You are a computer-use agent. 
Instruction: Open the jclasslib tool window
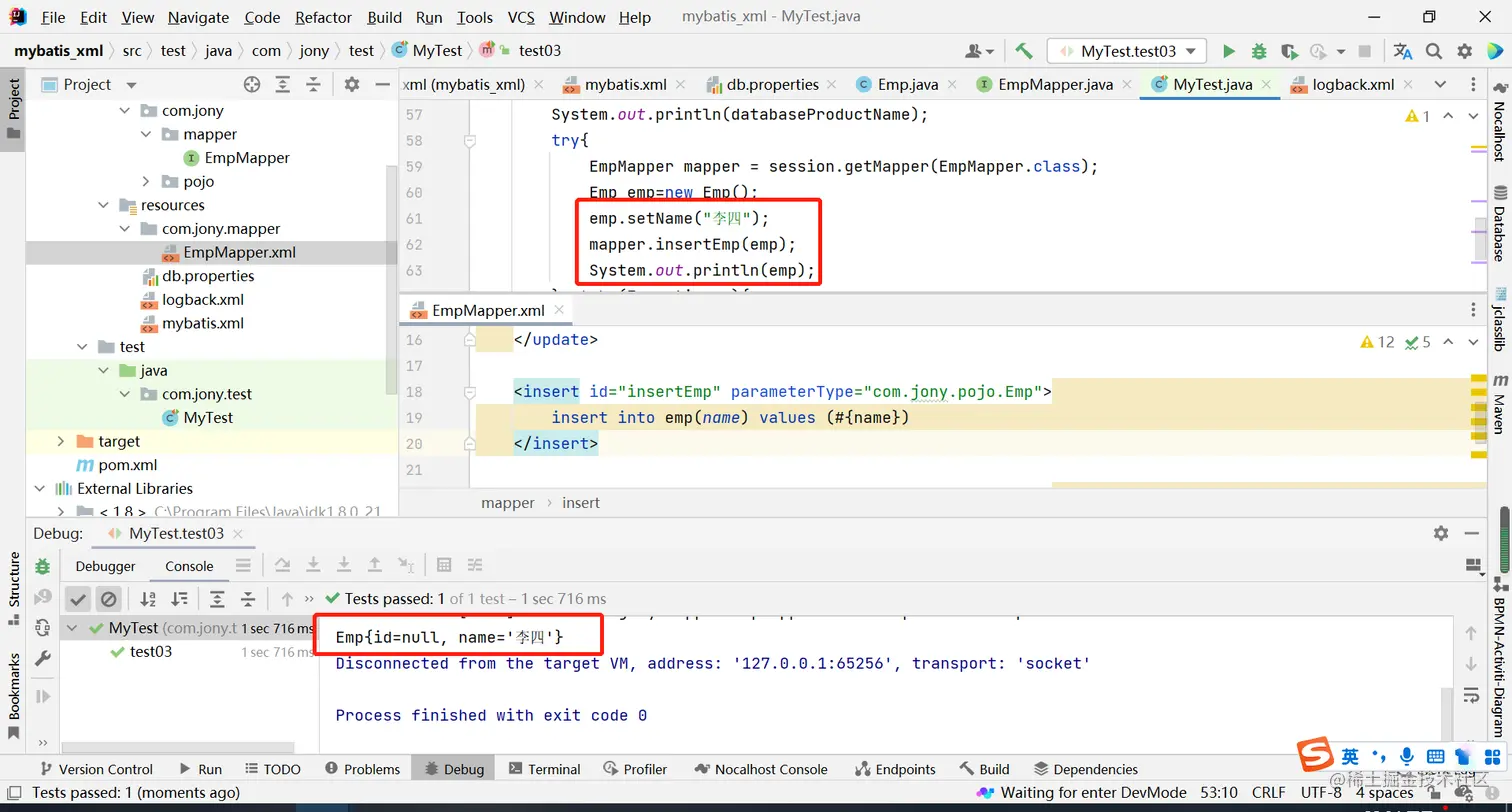(x=1499, y=319)
